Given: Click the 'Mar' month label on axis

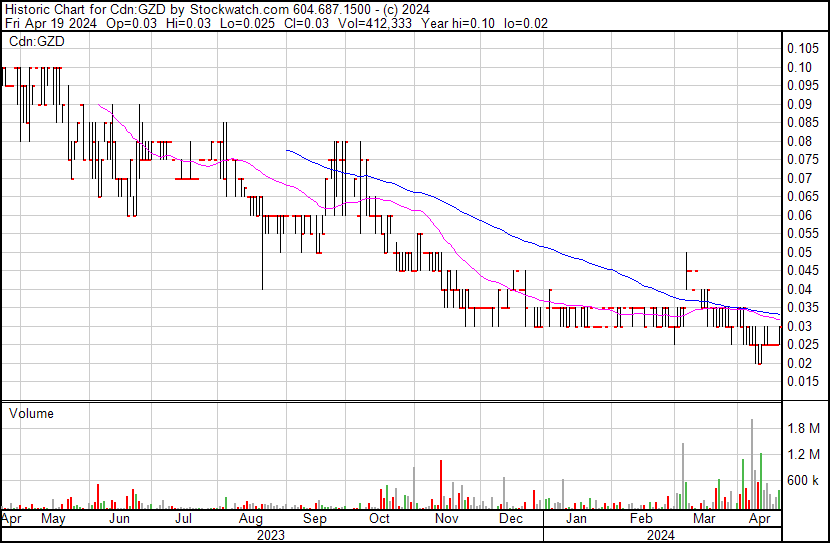Looking at the screenshot, I should 704,518.
